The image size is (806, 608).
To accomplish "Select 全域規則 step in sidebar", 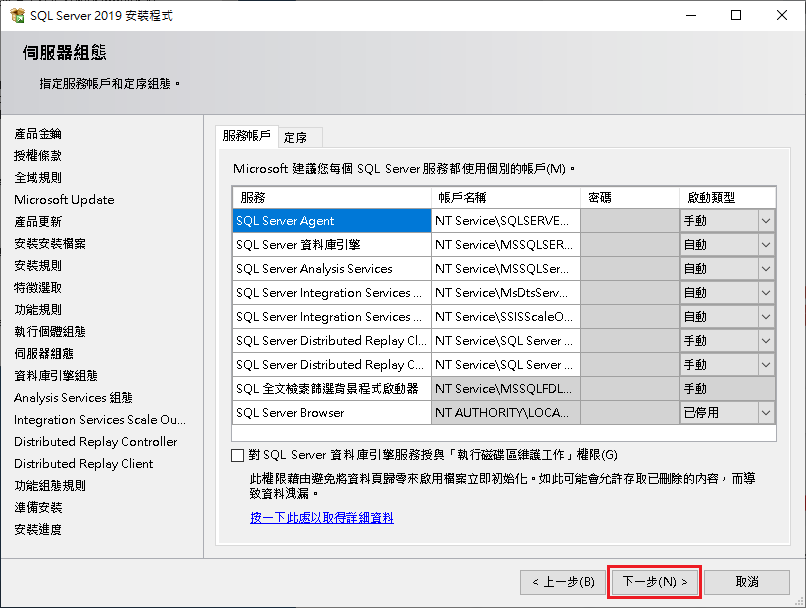I will coord(38,178).
